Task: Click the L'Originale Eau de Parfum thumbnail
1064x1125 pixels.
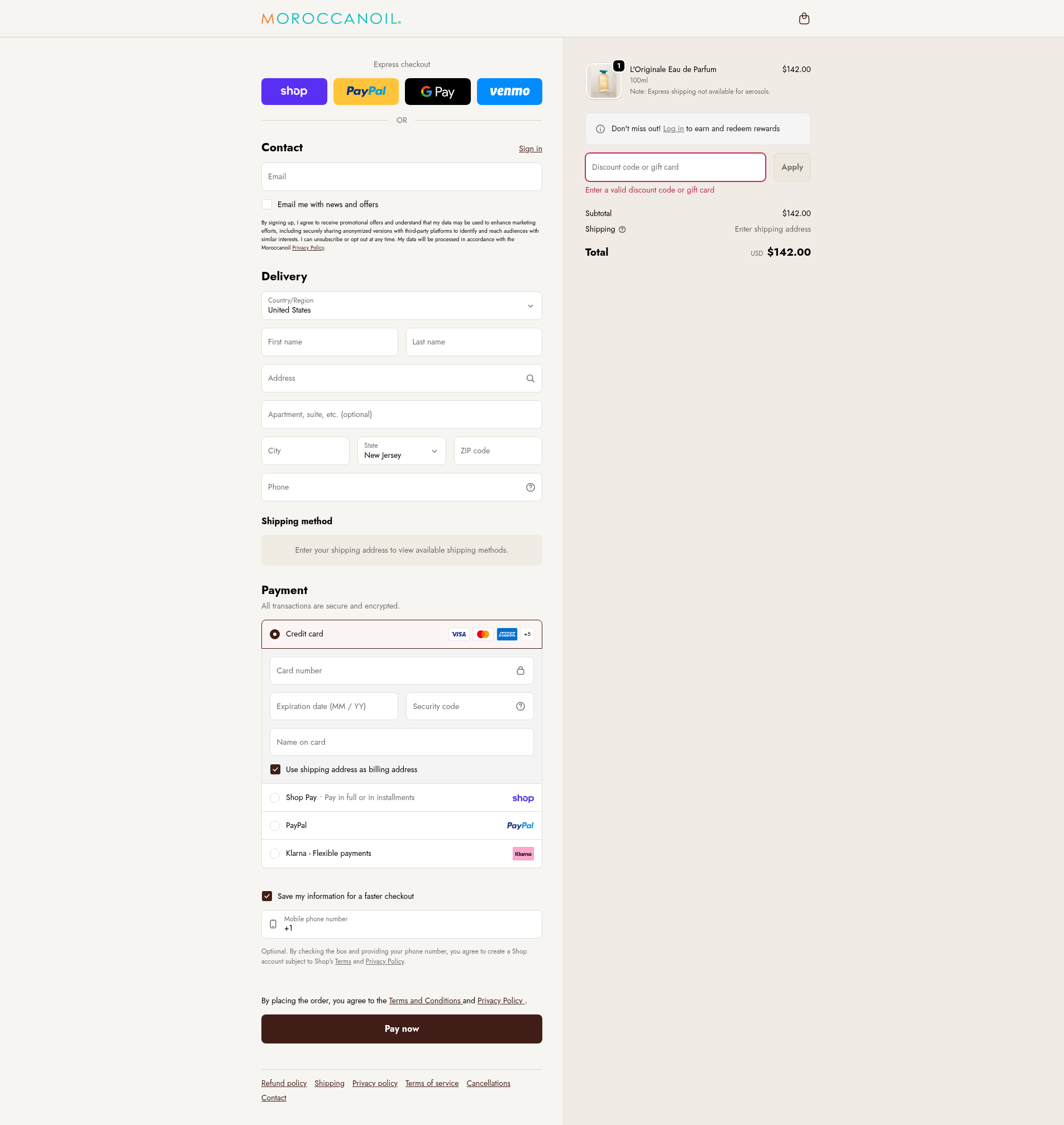Action: 603,81
